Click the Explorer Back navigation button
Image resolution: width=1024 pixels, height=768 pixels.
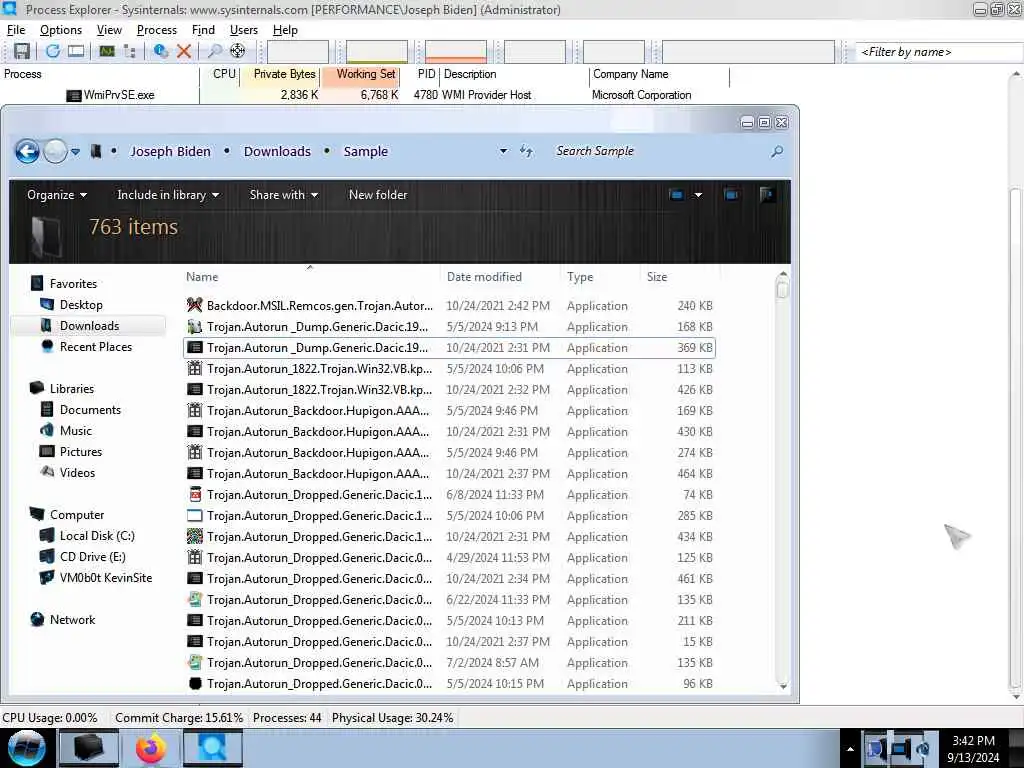pos(27,152)
